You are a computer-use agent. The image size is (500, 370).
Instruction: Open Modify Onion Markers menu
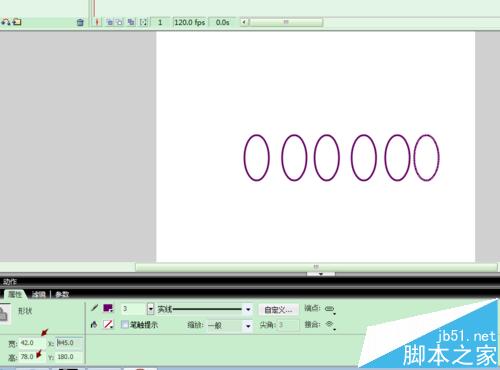143,22
